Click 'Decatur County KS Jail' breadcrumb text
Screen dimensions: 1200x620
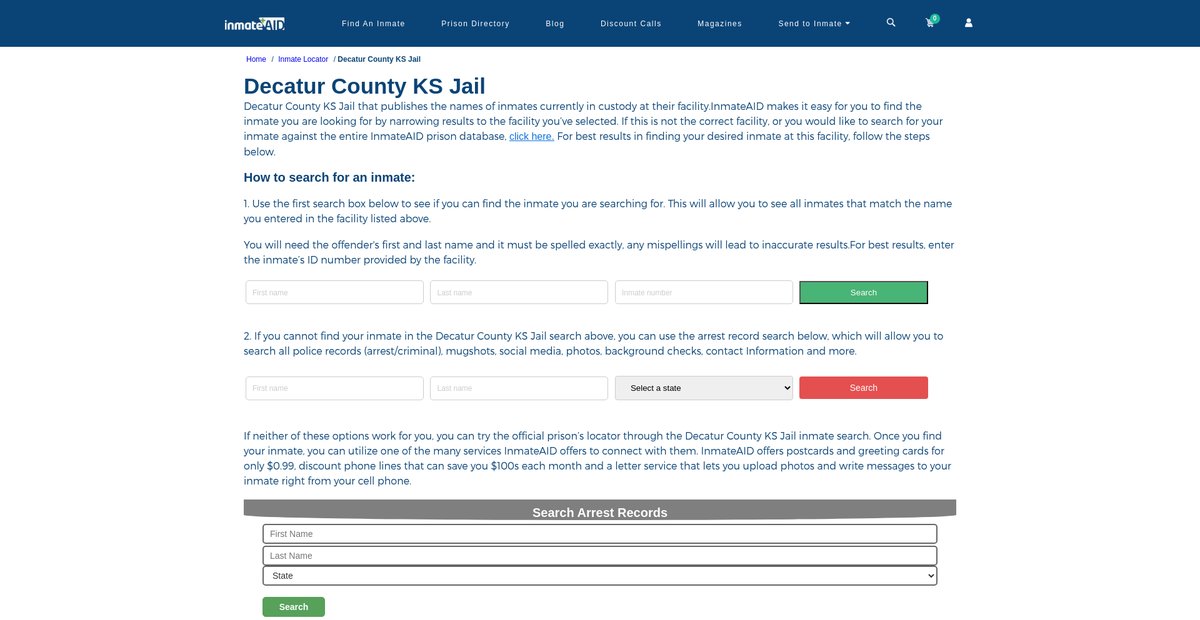tap(379, 59)
